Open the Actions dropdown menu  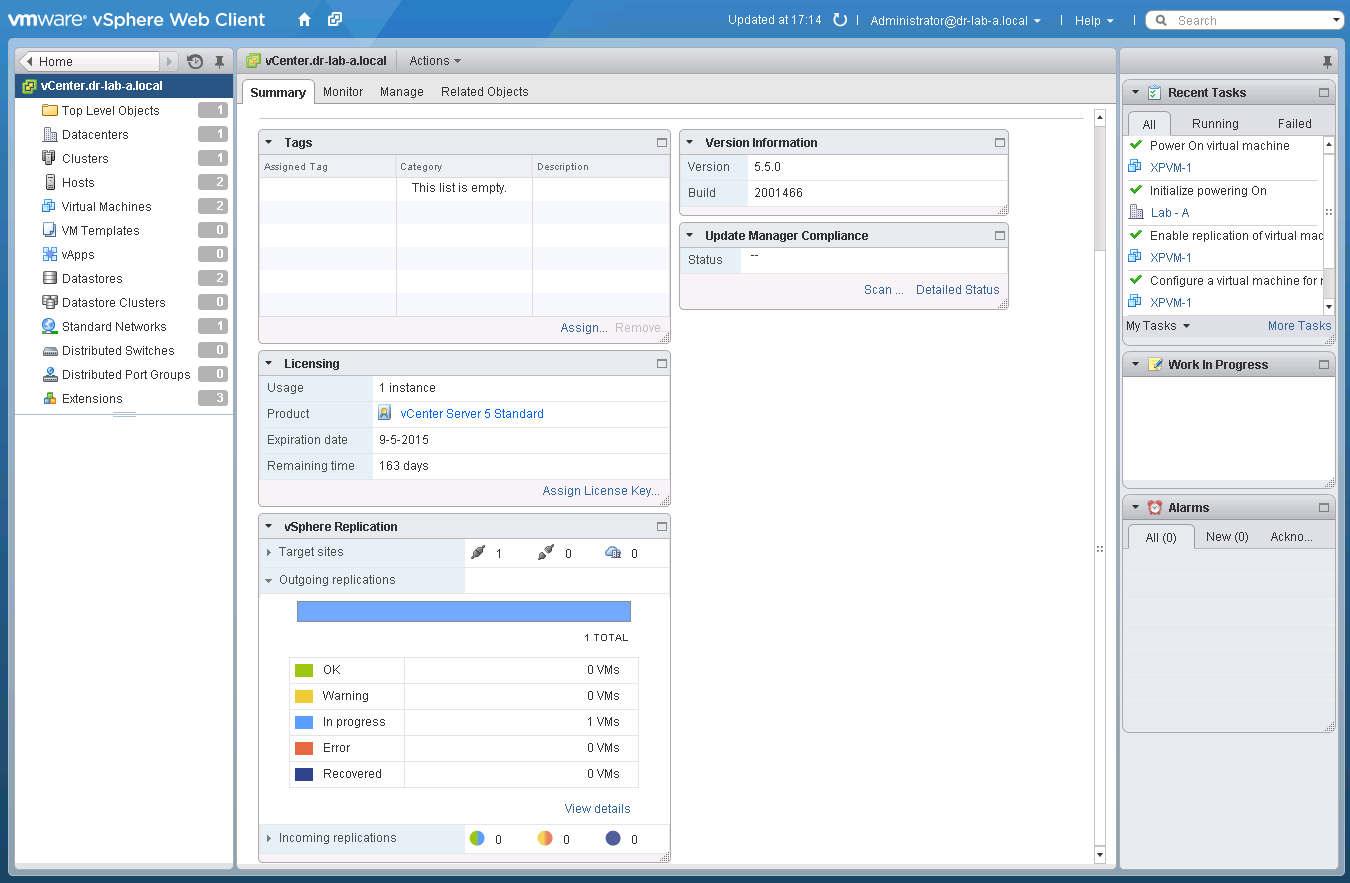[434, 60]
